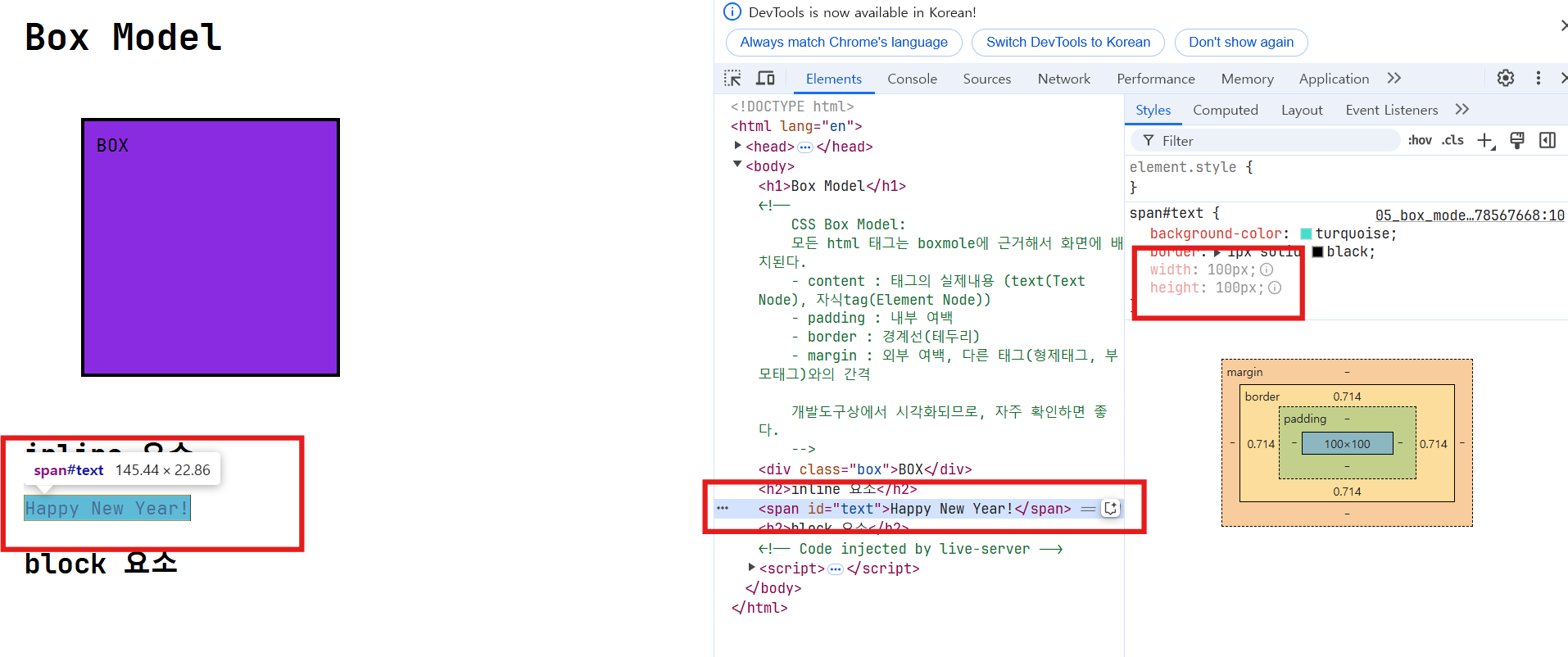Expand the border shorthand property triangle
The height and width of the screenshot is (657, 1568).
coord(1218,252)
